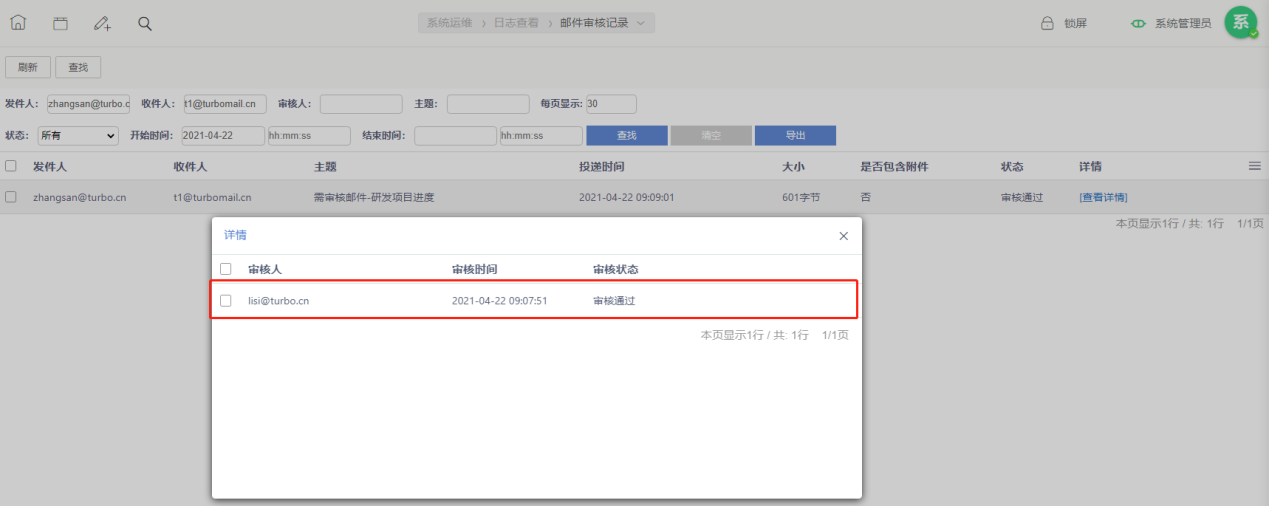The height and width of the screenshot is (506, 1269).
Task: Open the column settings hamburger icon
Action: tap(1254, 166)
